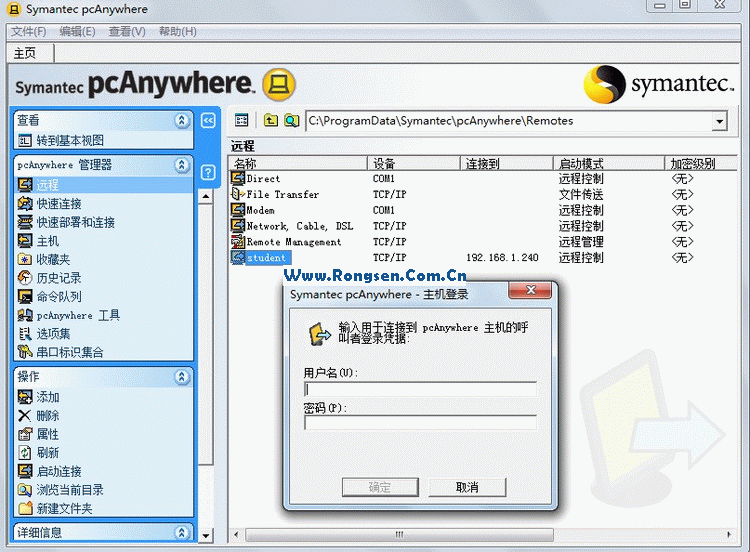Collapse the 操作 actions panel
Image resolution: width=750 pixels, height=552 pixels.
coord(182,377)
